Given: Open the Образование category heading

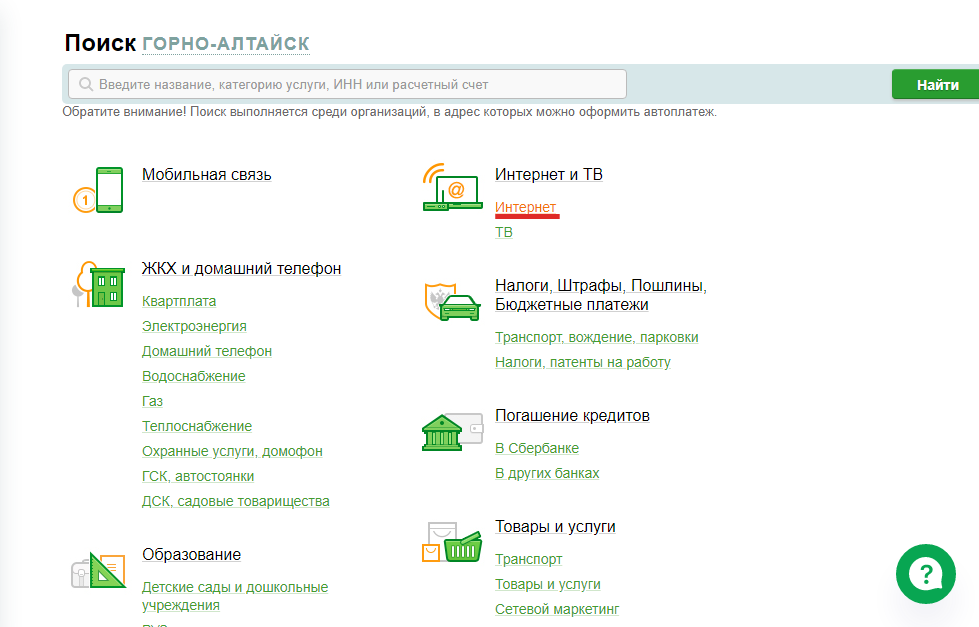Looking at the screenshot, I should point(192,555).
